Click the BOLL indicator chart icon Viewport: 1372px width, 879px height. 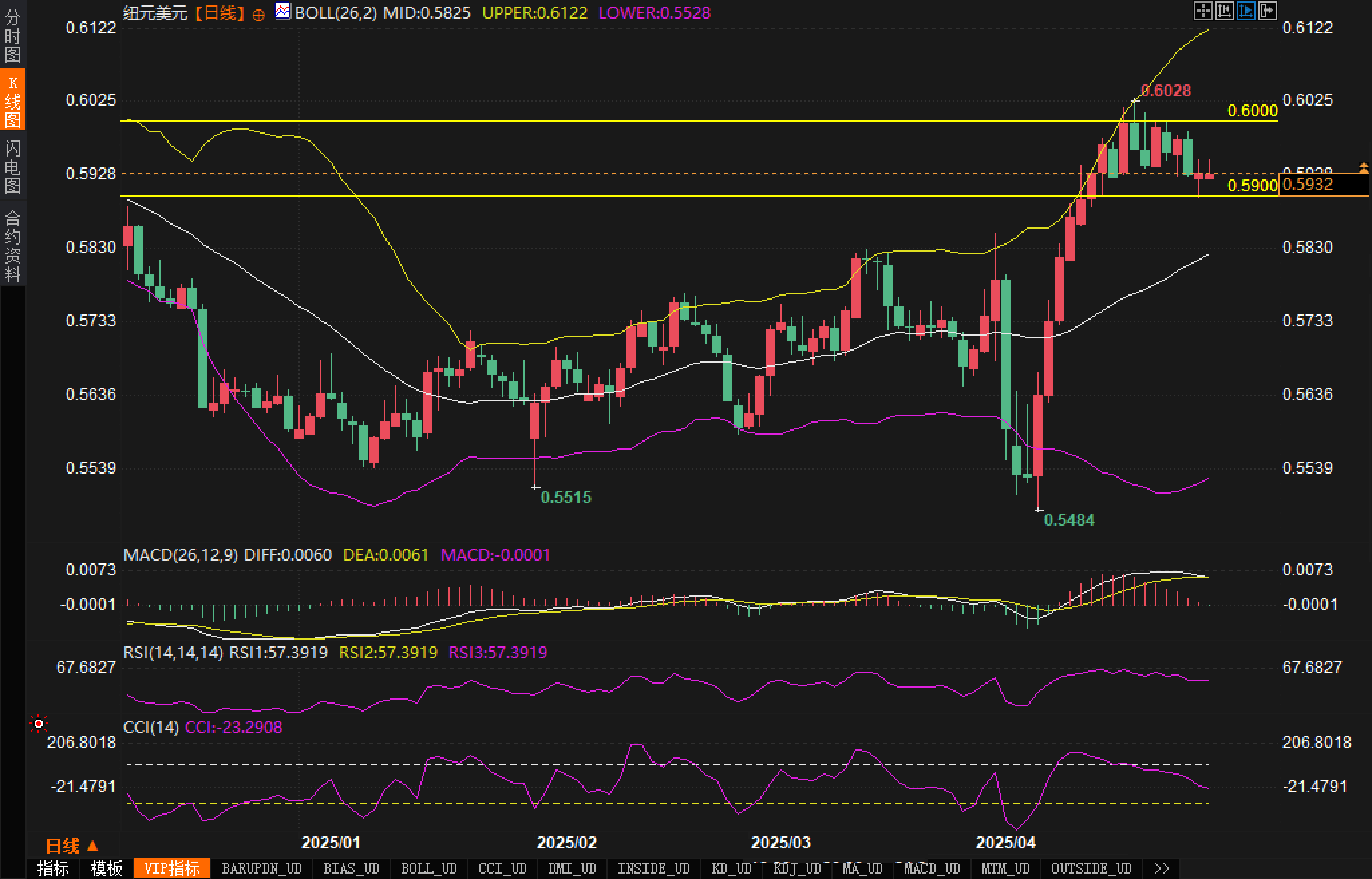[x=283, y=11]
